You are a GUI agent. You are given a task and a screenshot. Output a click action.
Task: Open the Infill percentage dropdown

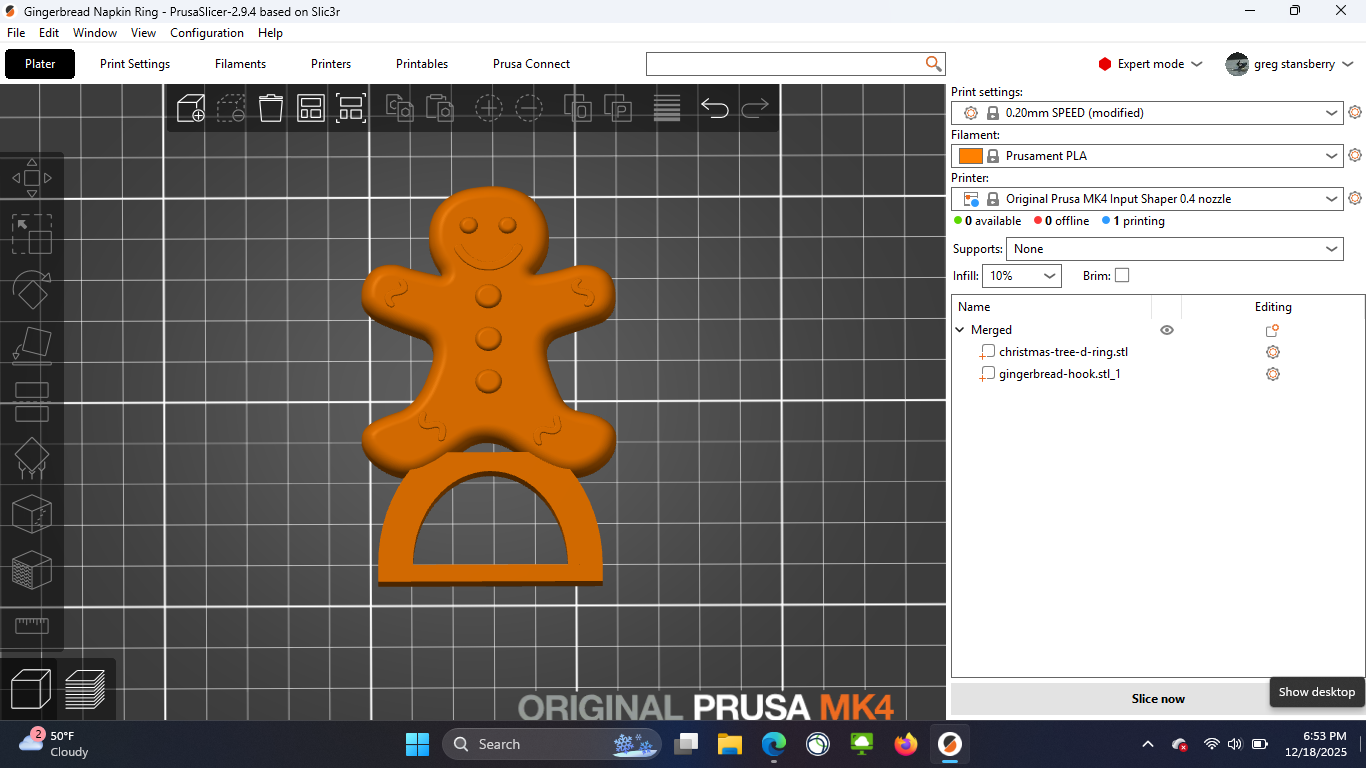click(1022, 276)
